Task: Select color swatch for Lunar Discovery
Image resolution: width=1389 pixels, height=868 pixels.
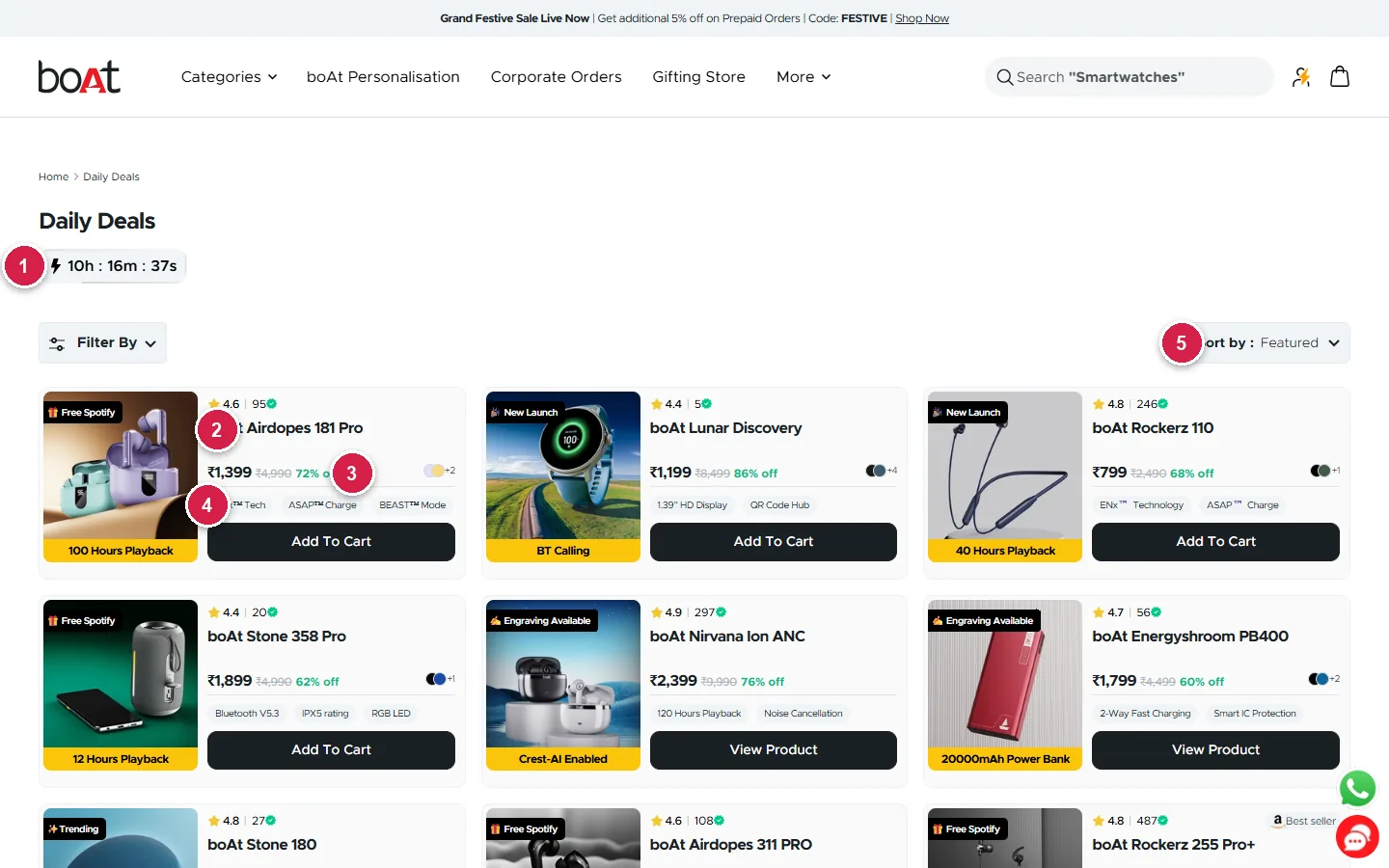Action: [x=876, y=471]
